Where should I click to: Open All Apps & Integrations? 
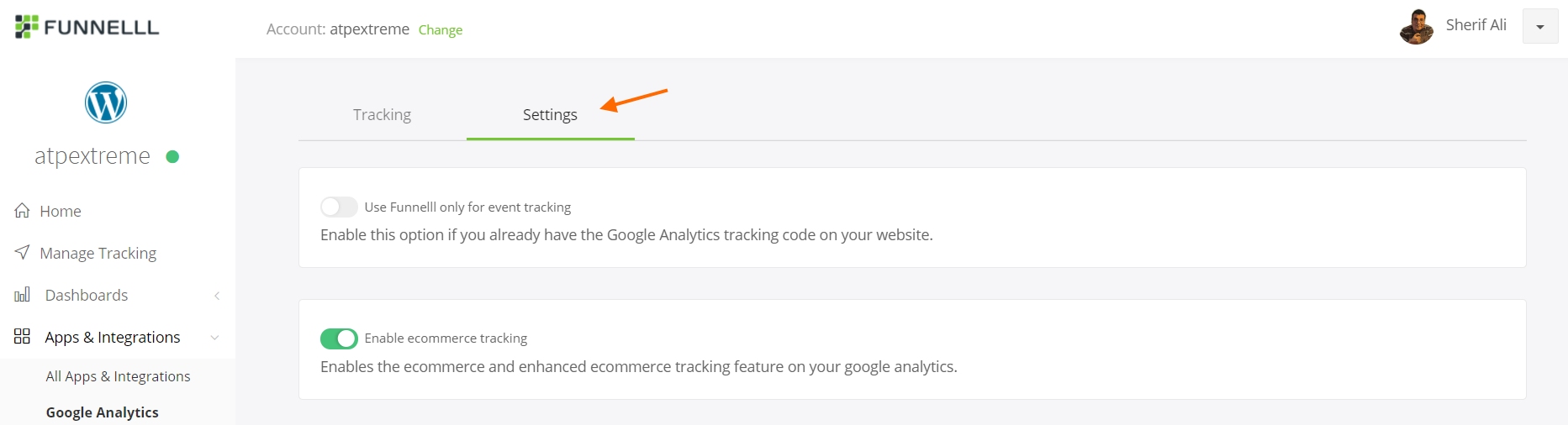point(118,376)
